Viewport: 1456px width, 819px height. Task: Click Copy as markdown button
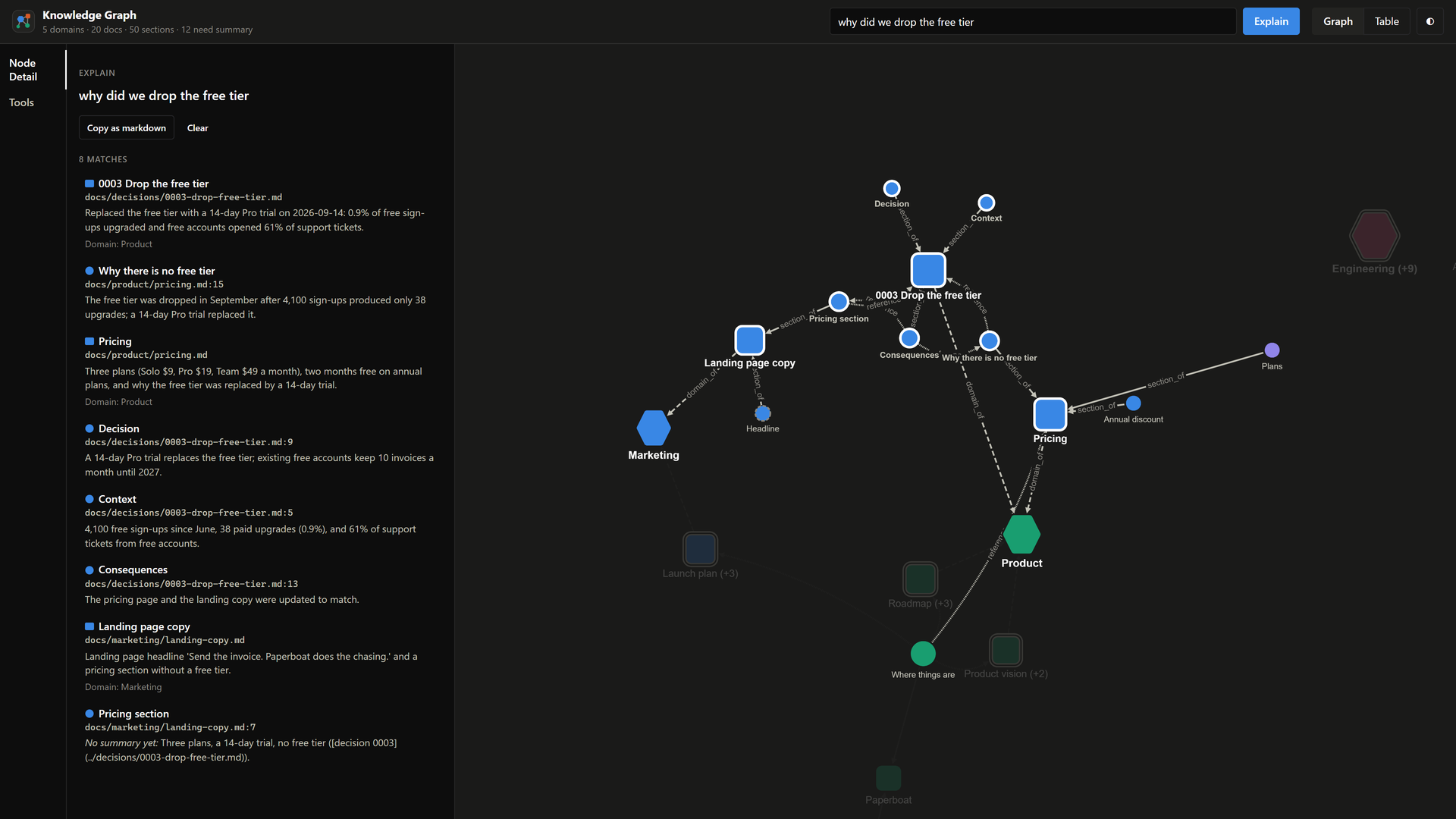pyautogui.click(x=127, y=127)
